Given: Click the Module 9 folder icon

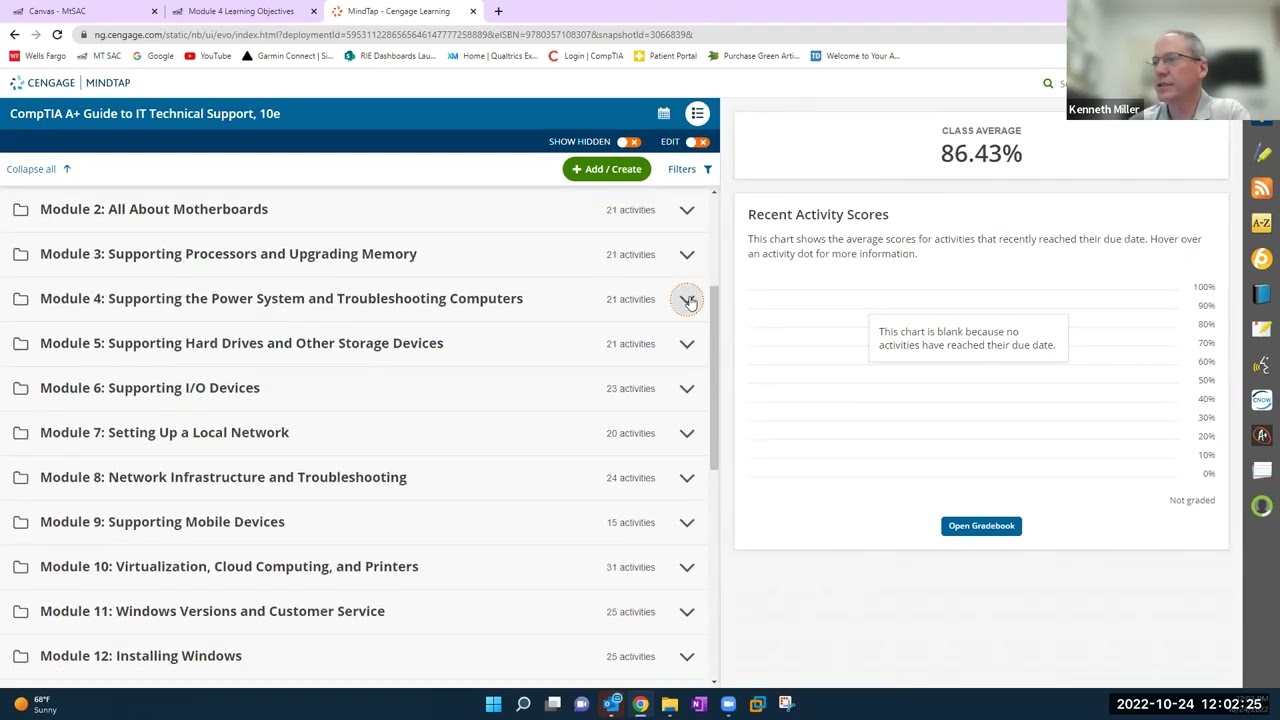Looking at the screenshot, I should point(20,522).
